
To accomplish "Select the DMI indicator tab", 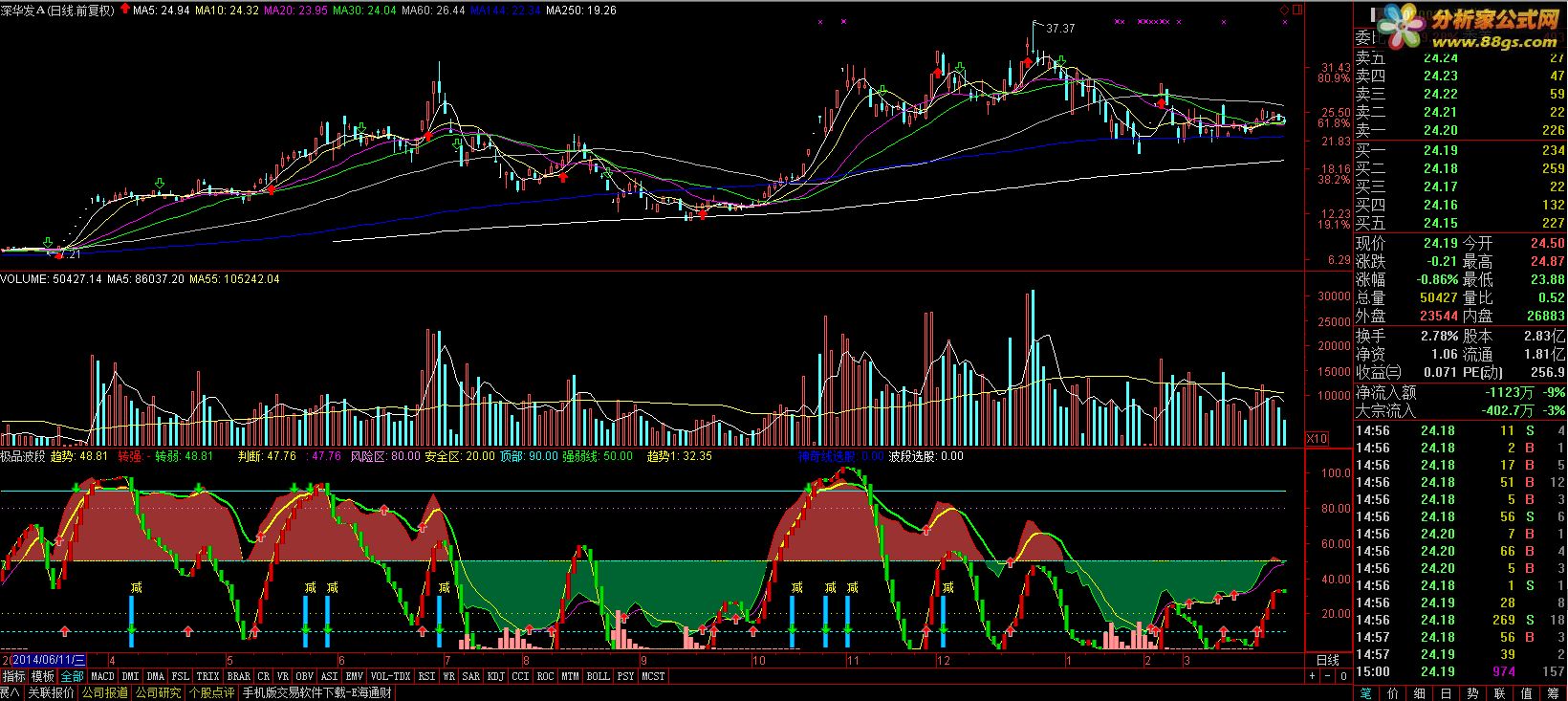I will click(130, 676).
